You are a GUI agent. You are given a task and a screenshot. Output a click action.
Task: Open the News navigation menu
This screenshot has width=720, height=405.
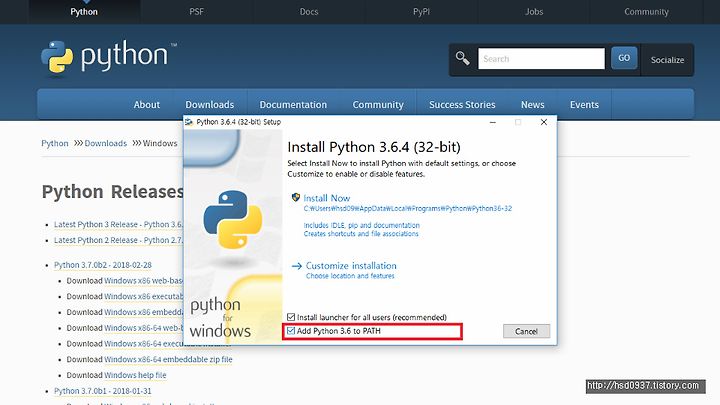click(533, 105)
